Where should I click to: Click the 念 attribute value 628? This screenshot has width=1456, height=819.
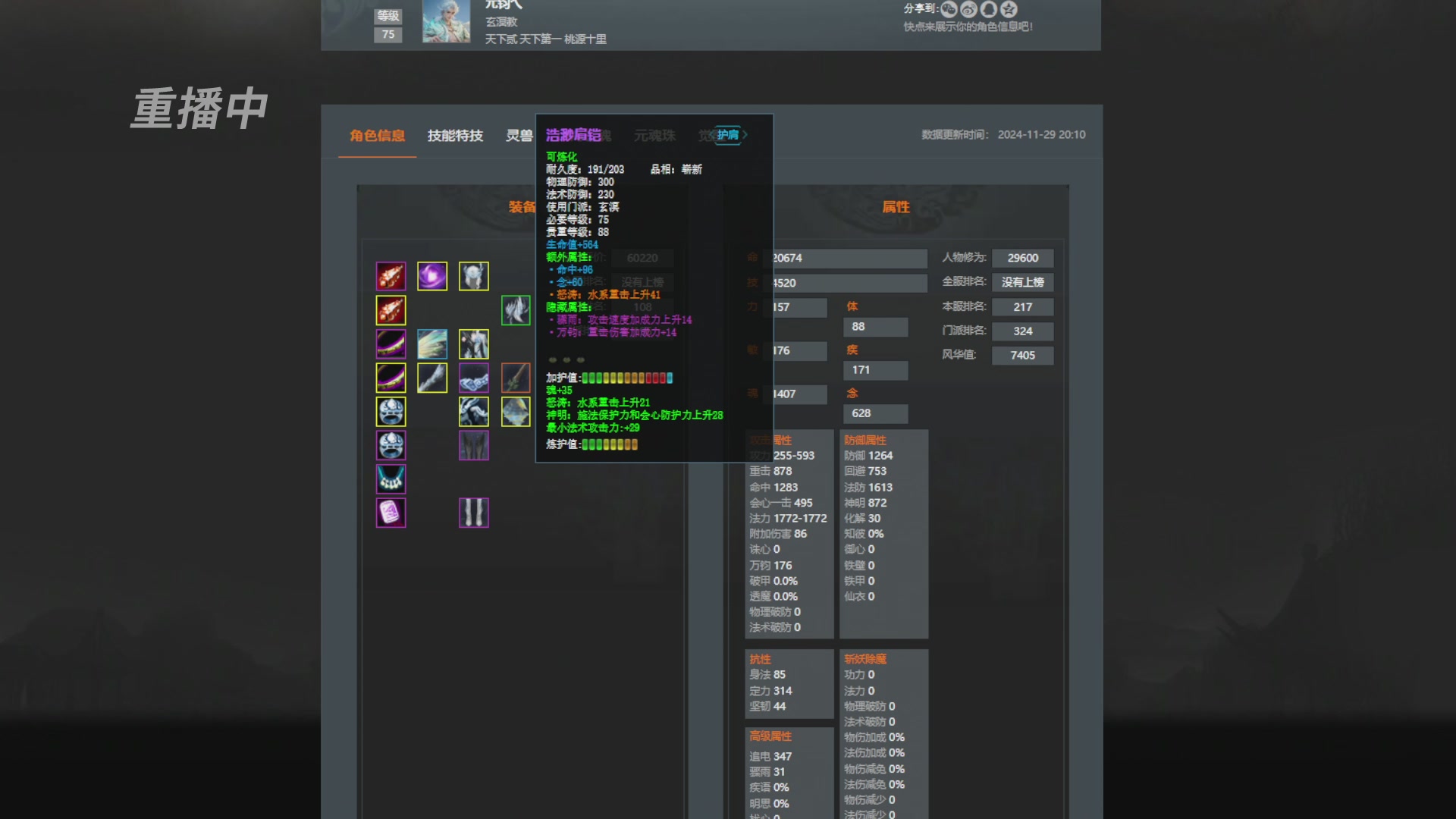click(875, 413)
